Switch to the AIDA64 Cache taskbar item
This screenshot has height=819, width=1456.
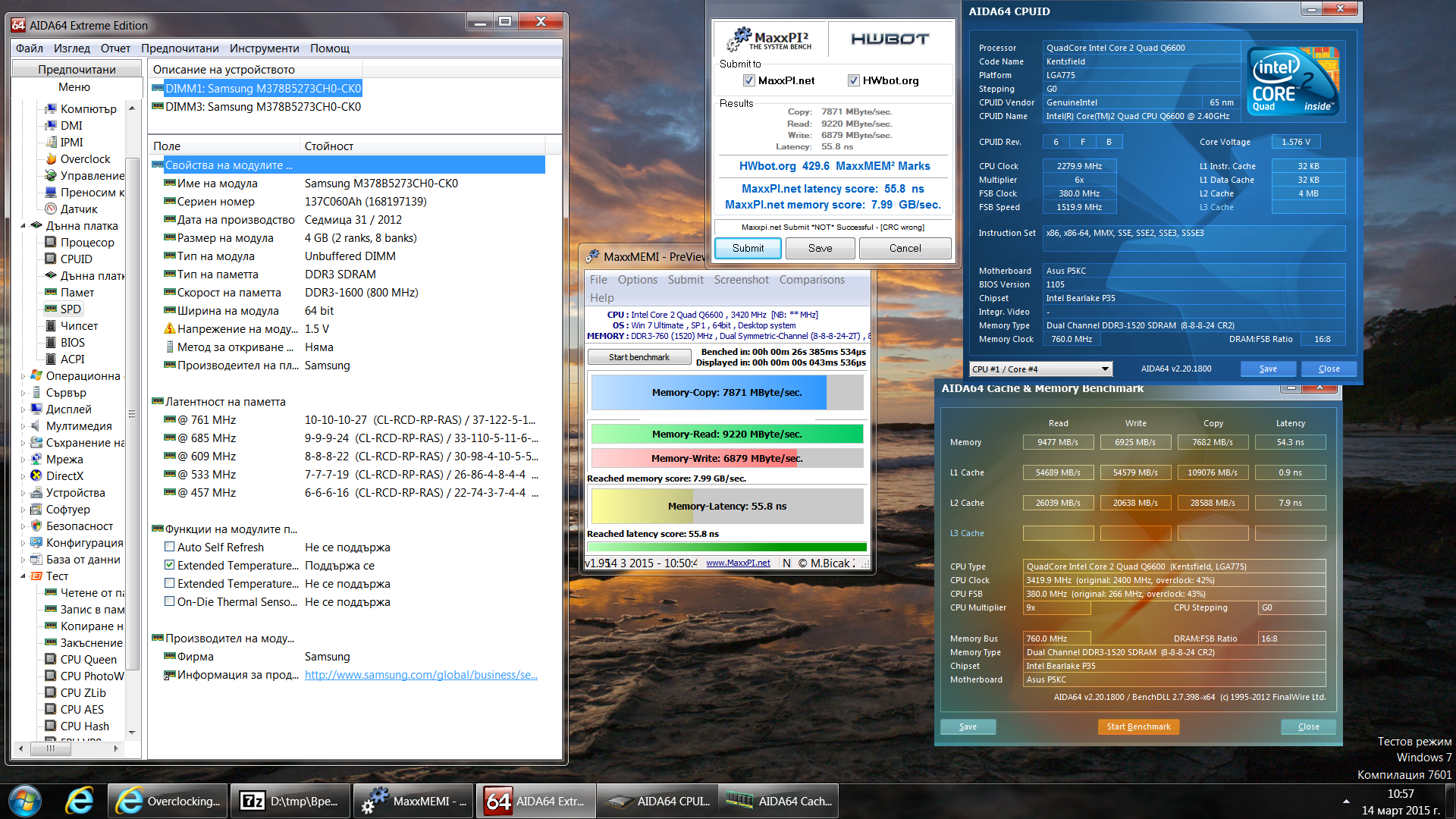(780, 801)
